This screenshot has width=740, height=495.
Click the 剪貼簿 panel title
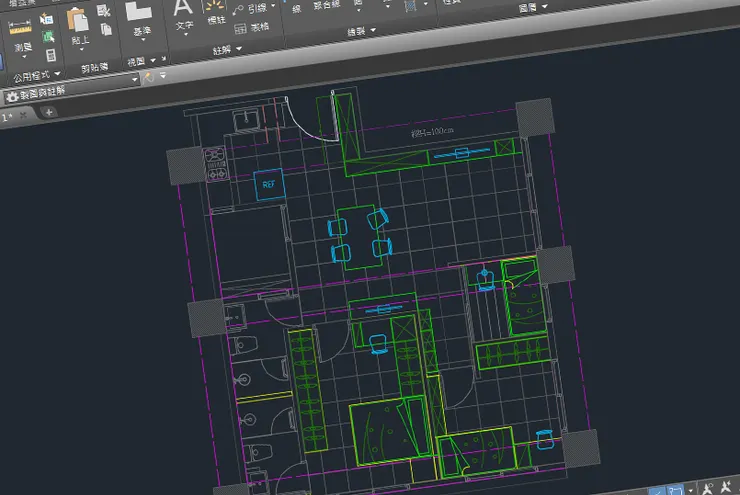click(94, 68)
